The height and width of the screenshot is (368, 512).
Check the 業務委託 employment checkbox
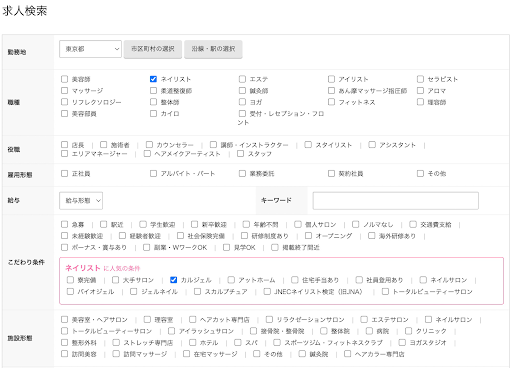pyautogui.click(x=242, y=173)
